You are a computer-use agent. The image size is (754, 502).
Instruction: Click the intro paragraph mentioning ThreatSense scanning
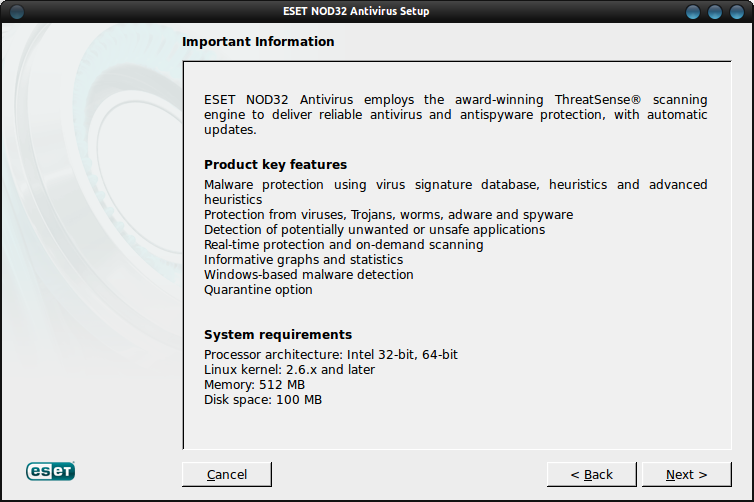coord(455,115)
